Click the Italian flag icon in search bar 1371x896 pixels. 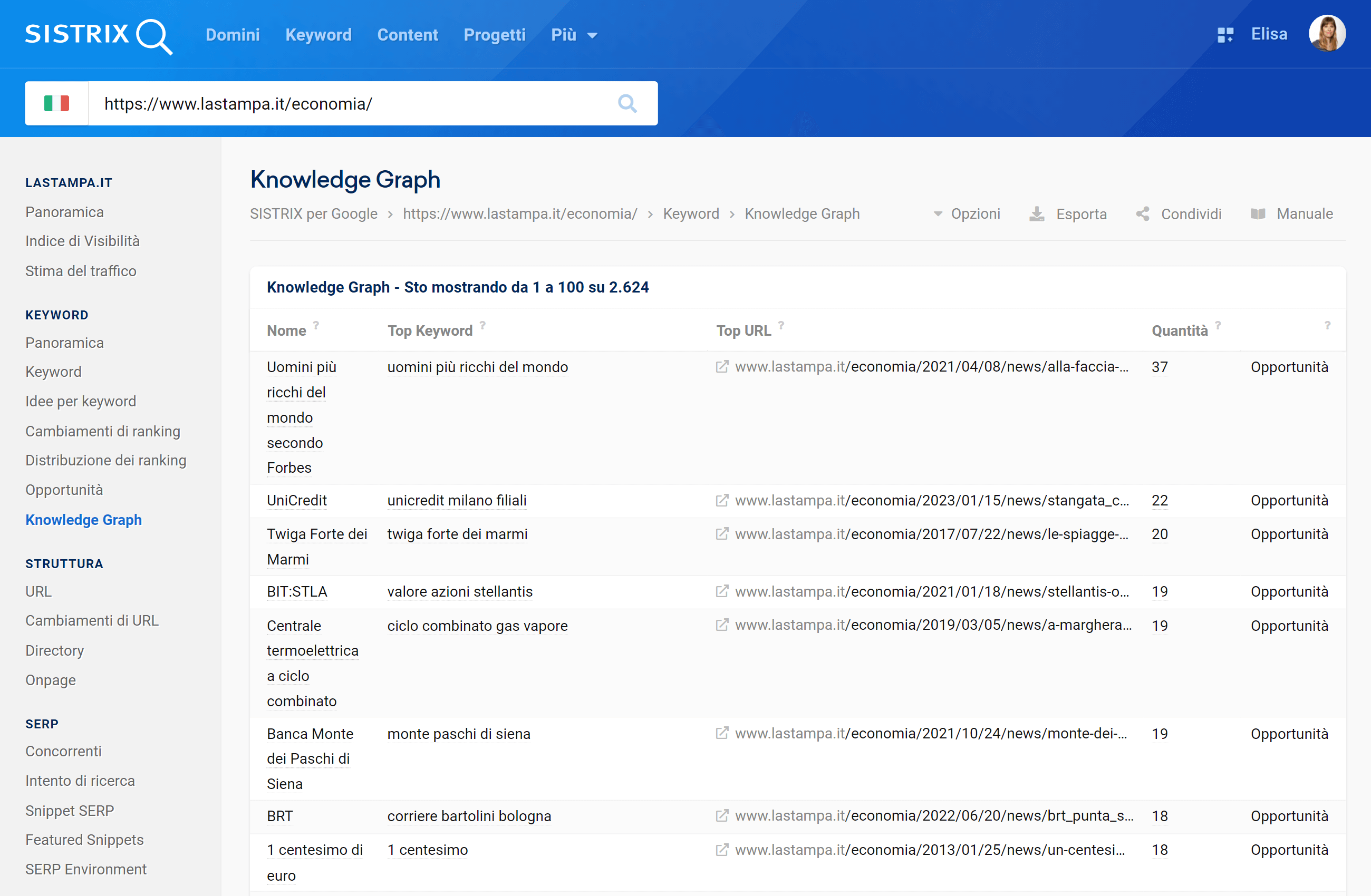[56, 104]
